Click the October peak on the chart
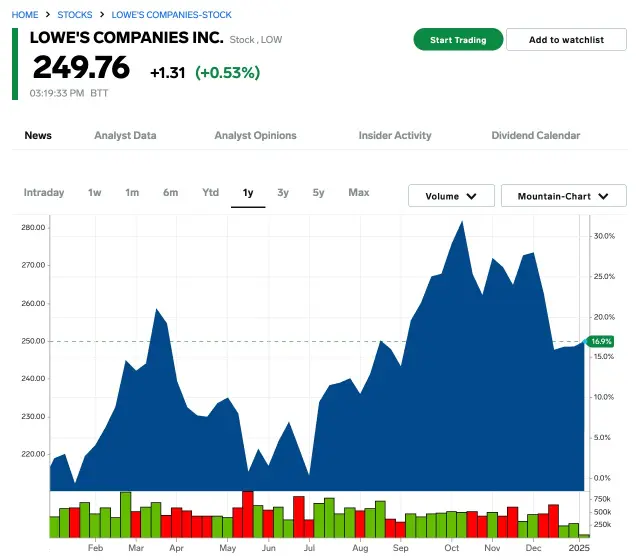Viewport: 640px width, 560px height. tap(461, 222)
